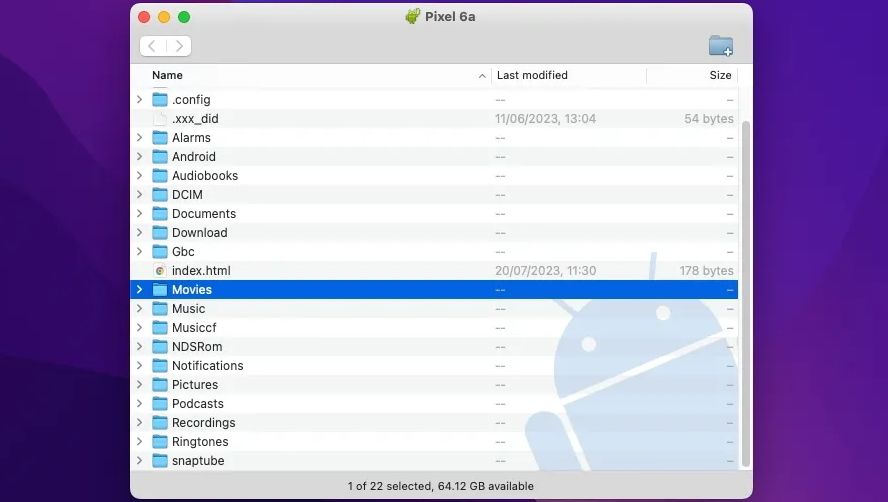Click the Movies folder icon
This screenshot has width=888, height=502.
click(160, 290)
